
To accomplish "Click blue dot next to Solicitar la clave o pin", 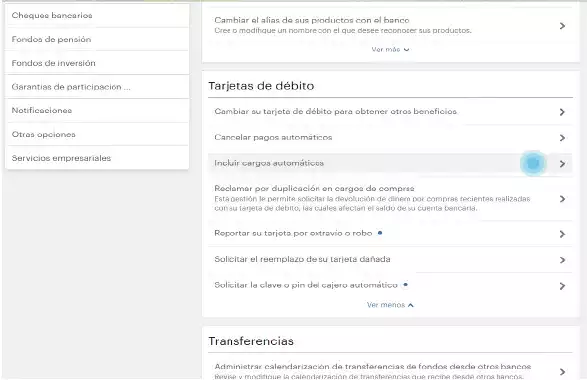I will coord(405,285).
